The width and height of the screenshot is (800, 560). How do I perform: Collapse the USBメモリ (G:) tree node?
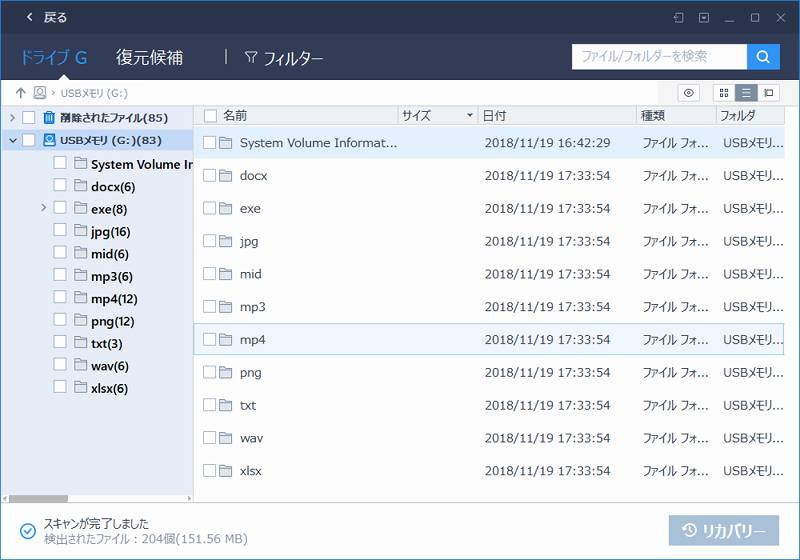coord(12,140)
